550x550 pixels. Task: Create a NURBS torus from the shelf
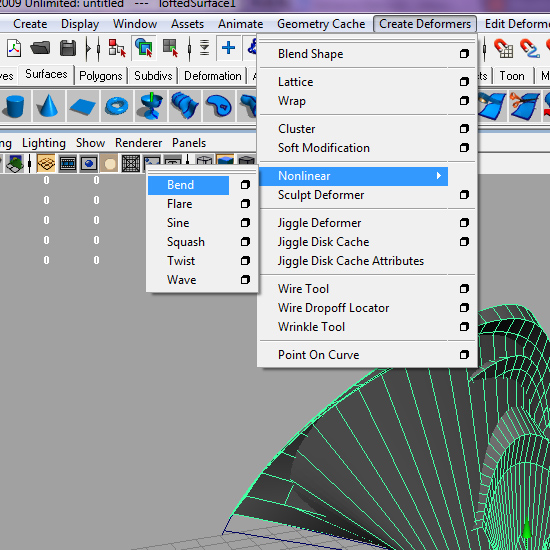(x=116, y=106)
